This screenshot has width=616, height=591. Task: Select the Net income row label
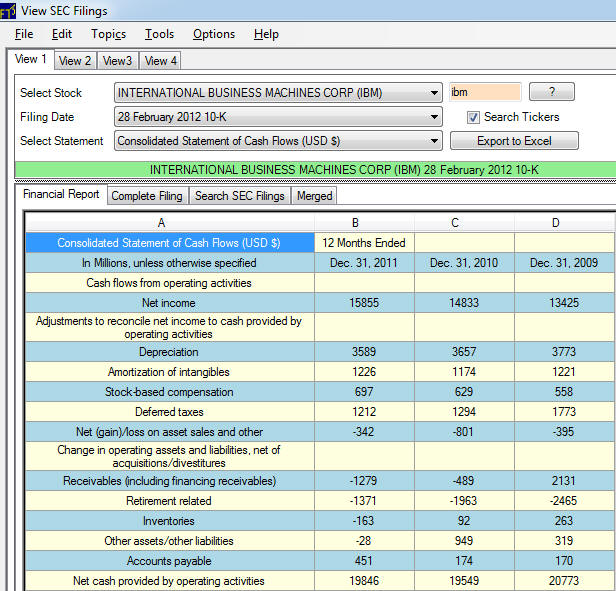click(x=170, y=303)
